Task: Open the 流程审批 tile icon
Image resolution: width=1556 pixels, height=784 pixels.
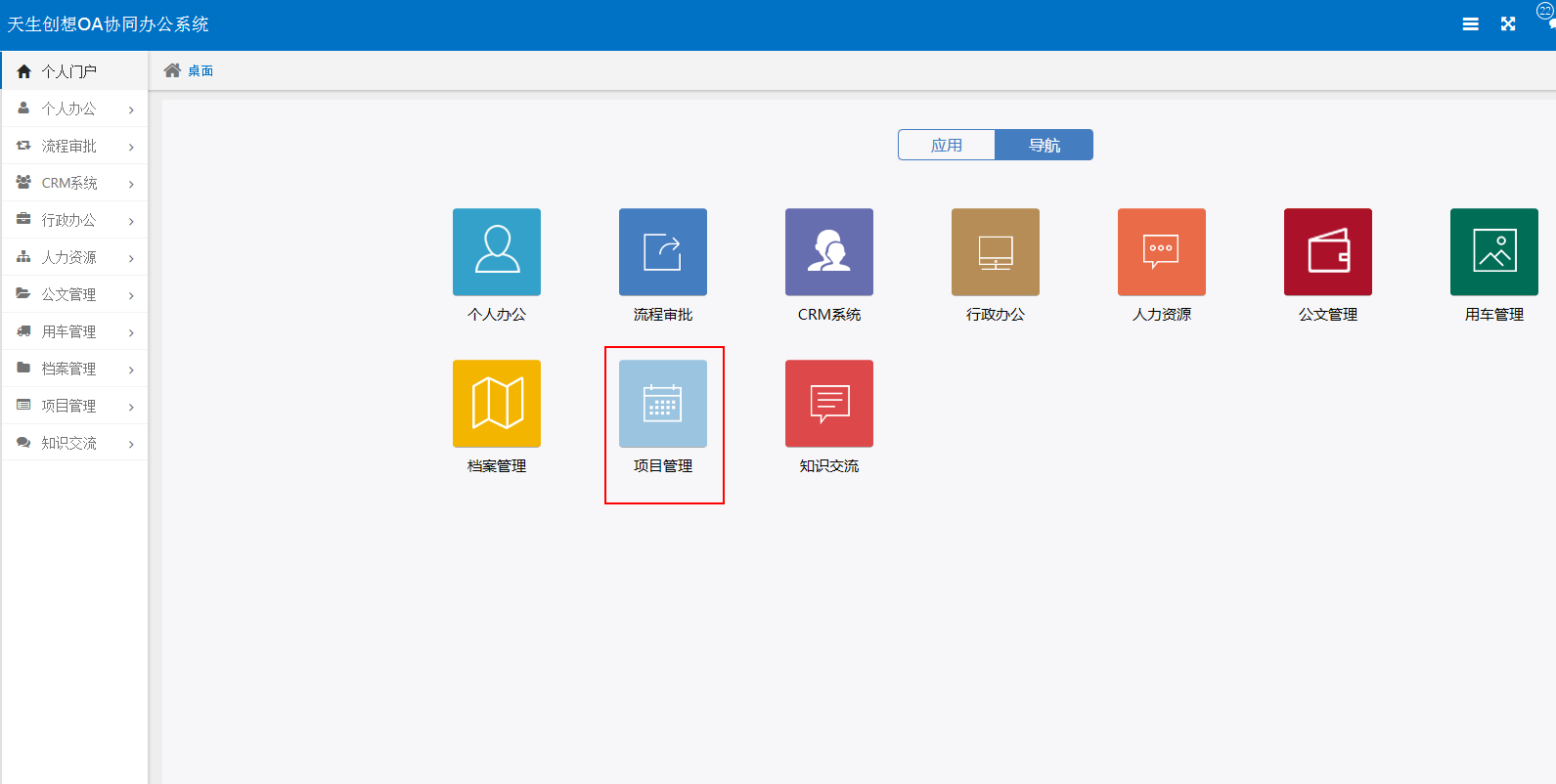Action: click(663, 252)
